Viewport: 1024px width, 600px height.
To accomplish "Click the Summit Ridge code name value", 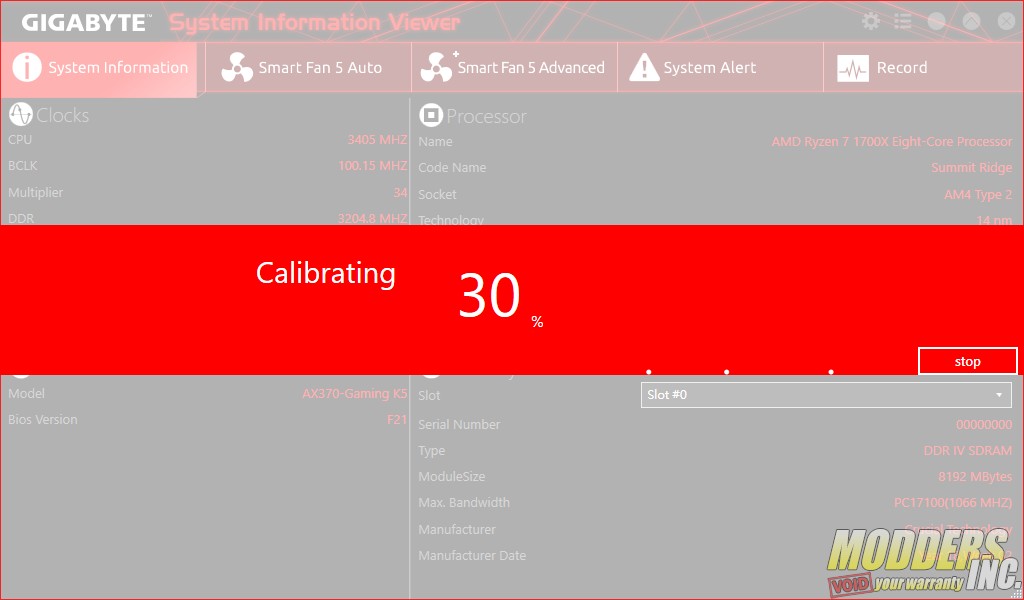I will [x=972, y=168].
